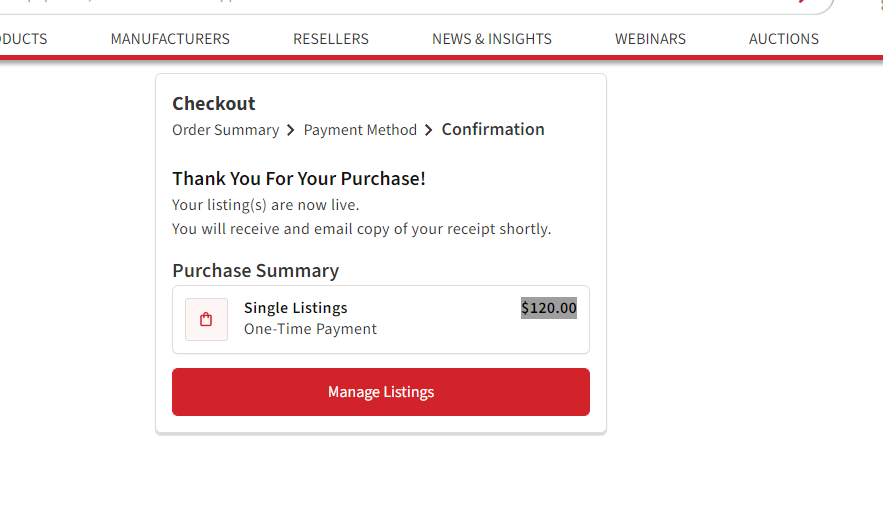This screenshot has height=521, width=883.
Task: Open News & Insights in navigation
Action: (492, 39)
